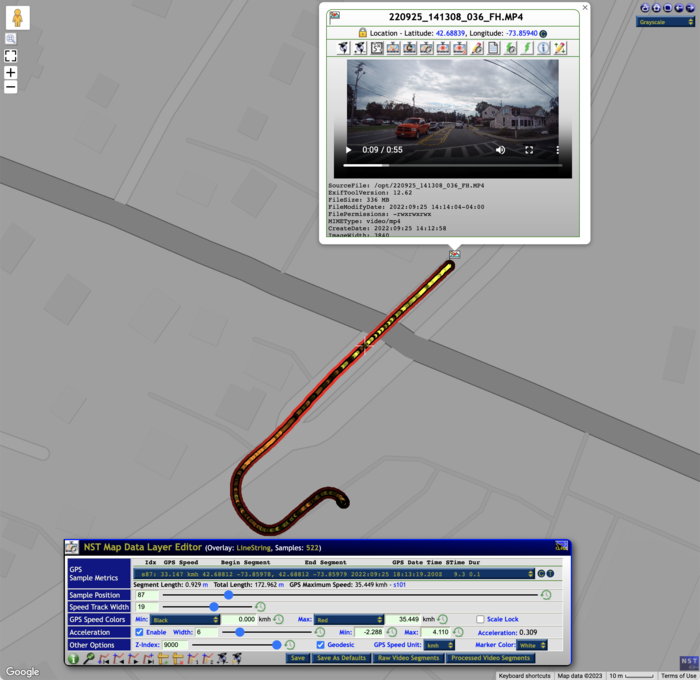Open the Min color Black dropdown
This screenshot has height=680, width=700.
(x=184, y=620)
